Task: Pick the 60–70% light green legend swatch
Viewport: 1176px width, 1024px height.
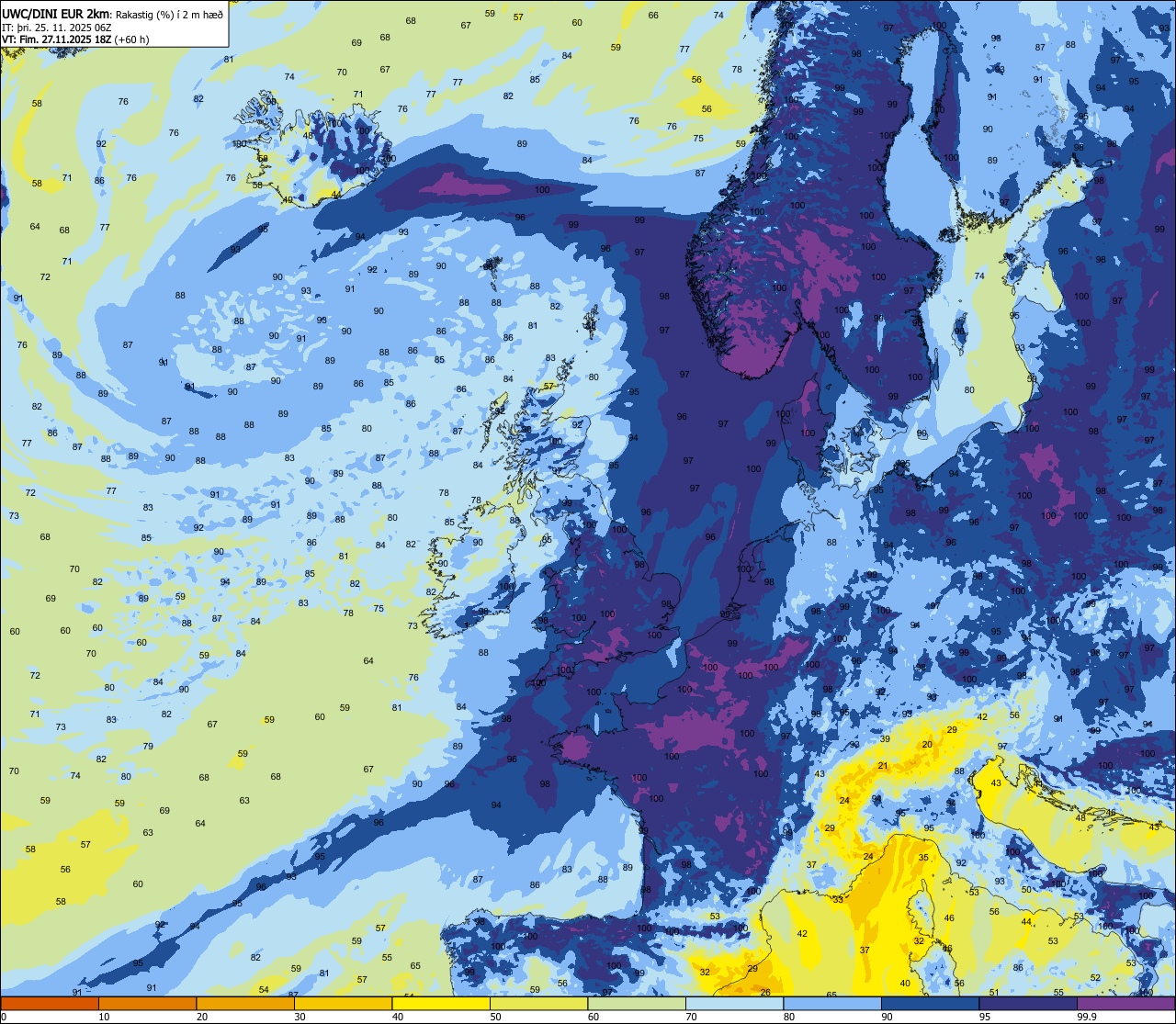Action: click(x=637, y=1004)
